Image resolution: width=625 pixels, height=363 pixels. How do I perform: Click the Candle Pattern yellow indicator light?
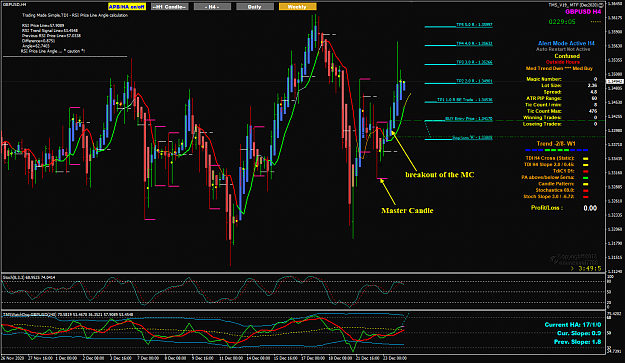pyautogui.click(x=586, y=184)
